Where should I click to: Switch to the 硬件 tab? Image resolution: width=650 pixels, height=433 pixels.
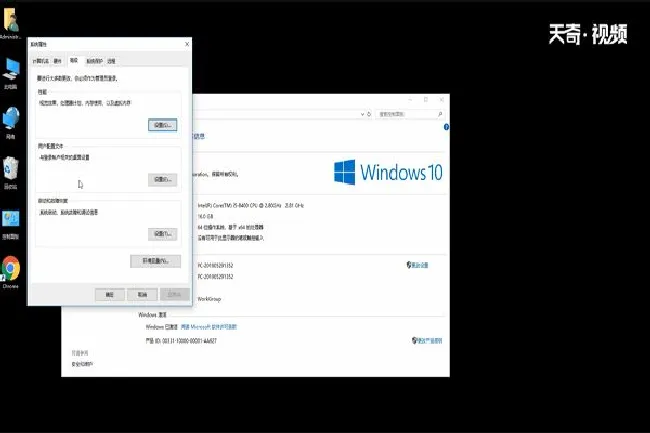[x=57, y=61]
